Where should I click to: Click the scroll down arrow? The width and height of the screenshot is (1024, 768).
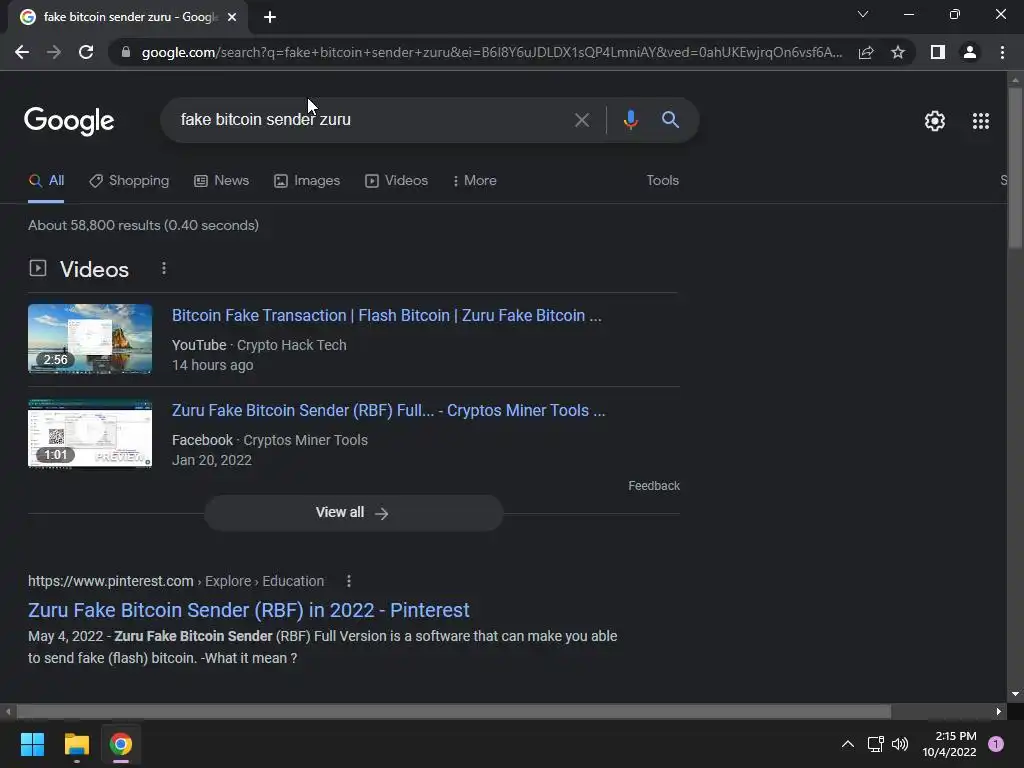click(1014, 694)
